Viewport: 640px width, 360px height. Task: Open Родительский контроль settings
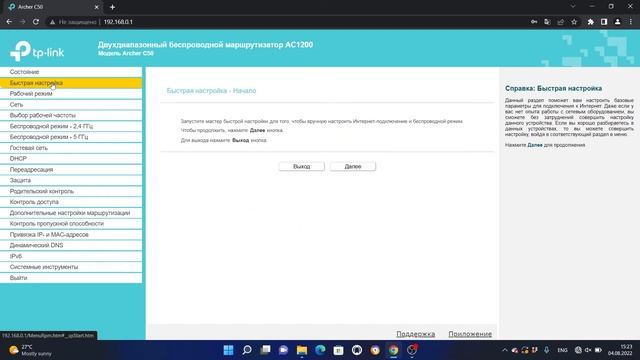click(71, 191)
